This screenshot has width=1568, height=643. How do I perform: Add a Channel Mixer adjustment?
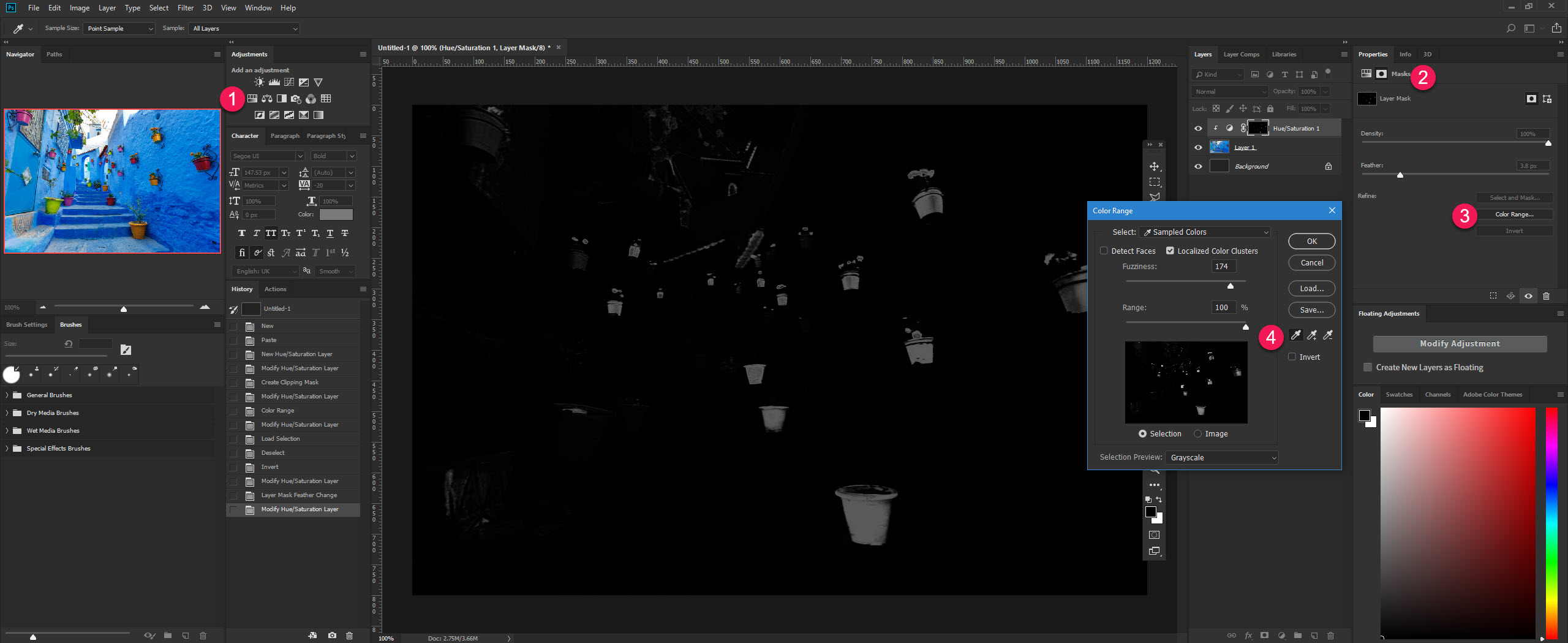pyautogui.click(x=311, y=99)
